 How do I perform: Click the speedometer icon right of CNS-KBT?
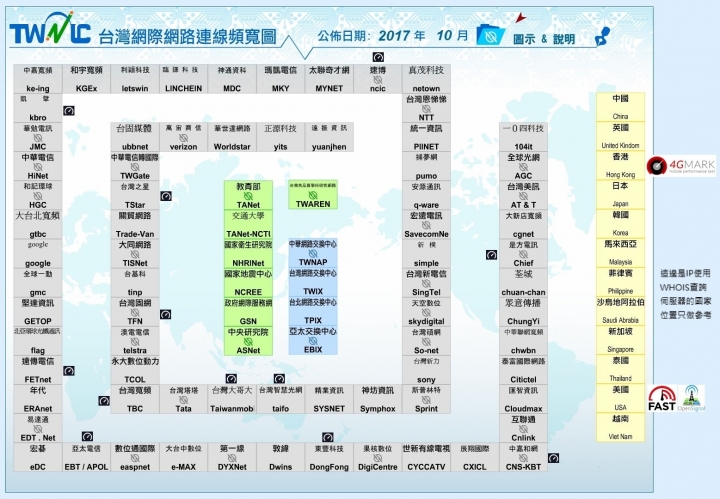(x=553, y=458)
